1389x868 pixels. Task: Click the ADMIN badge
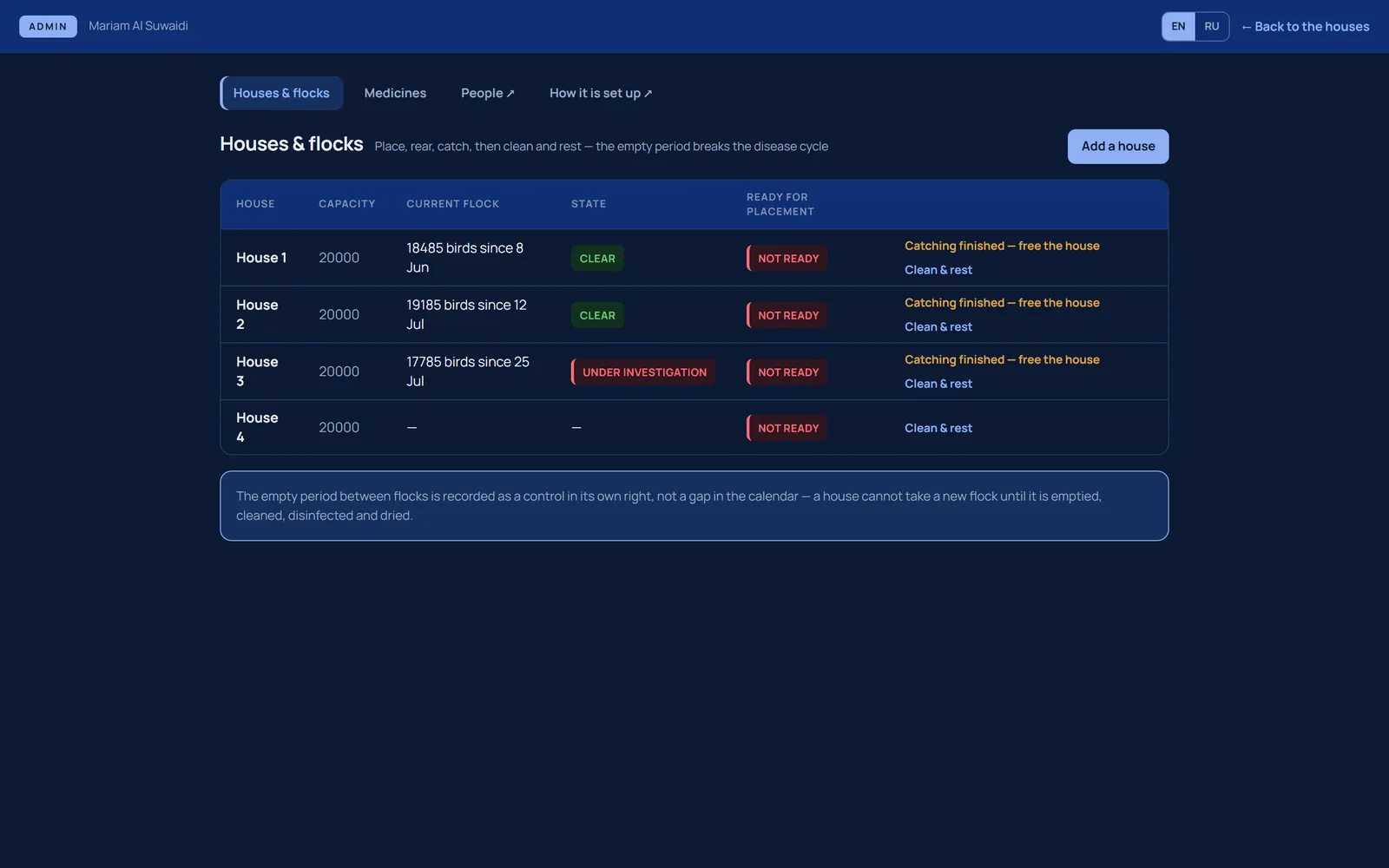tap(48, 26)
